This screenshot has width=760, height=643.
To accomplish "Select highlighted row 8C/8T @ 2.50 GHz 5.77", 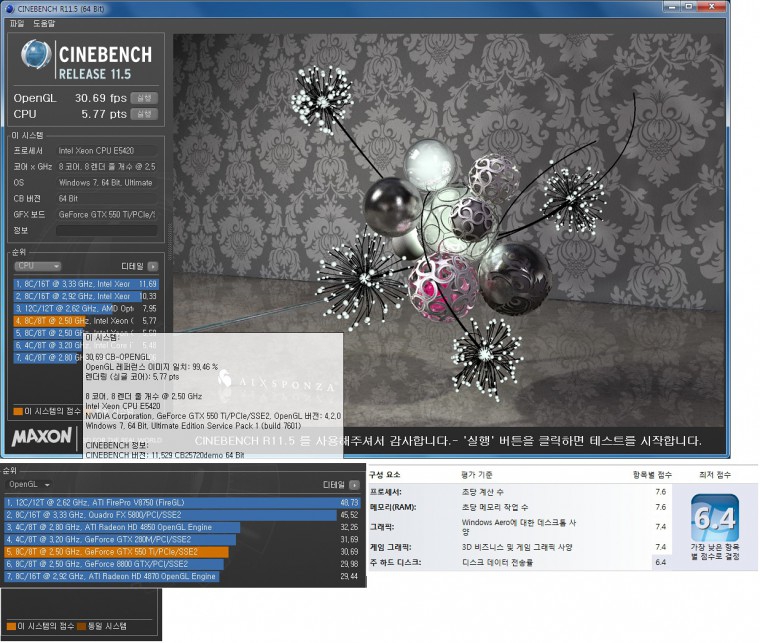I will click(86, 321).
